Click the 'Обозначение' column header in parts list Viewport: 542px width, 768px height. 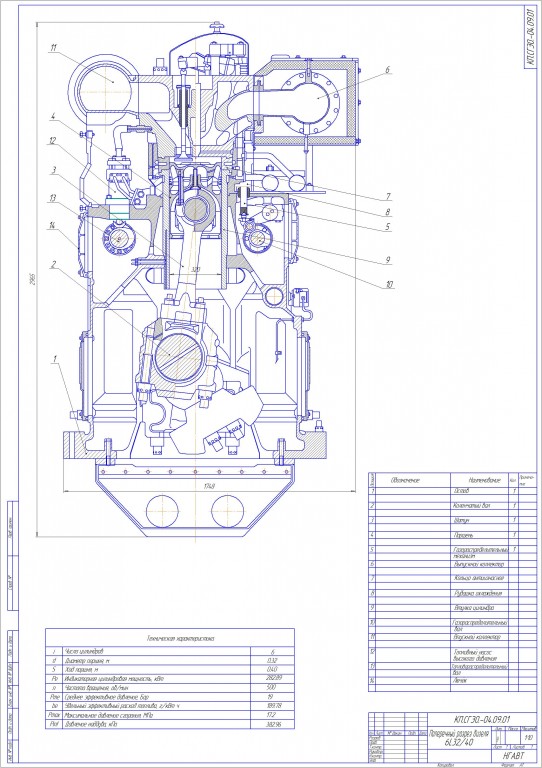(405, 480)
